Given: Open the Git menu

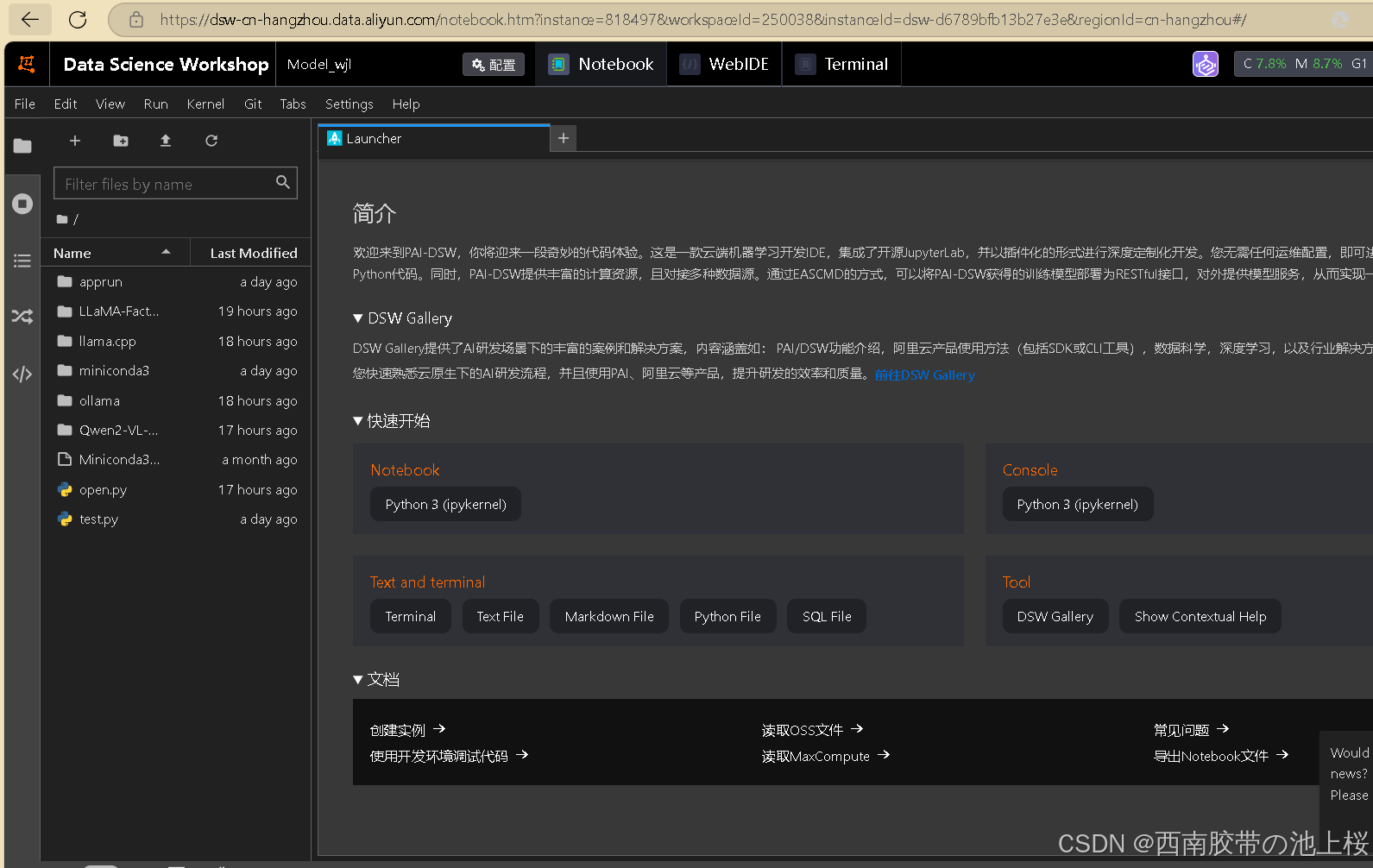Looking at the screenshot, I should (x=253, y=104).
